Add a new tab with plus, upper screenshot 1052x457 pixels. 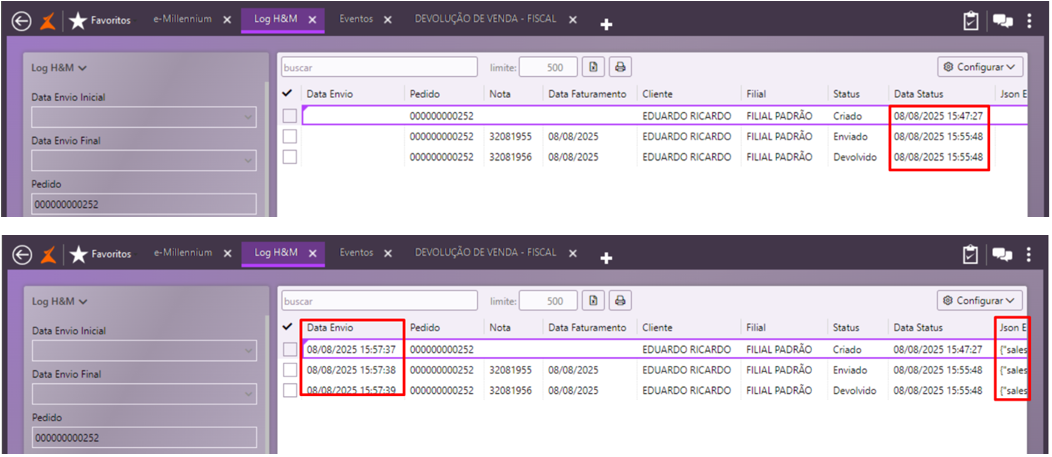(x=606, y=25)
